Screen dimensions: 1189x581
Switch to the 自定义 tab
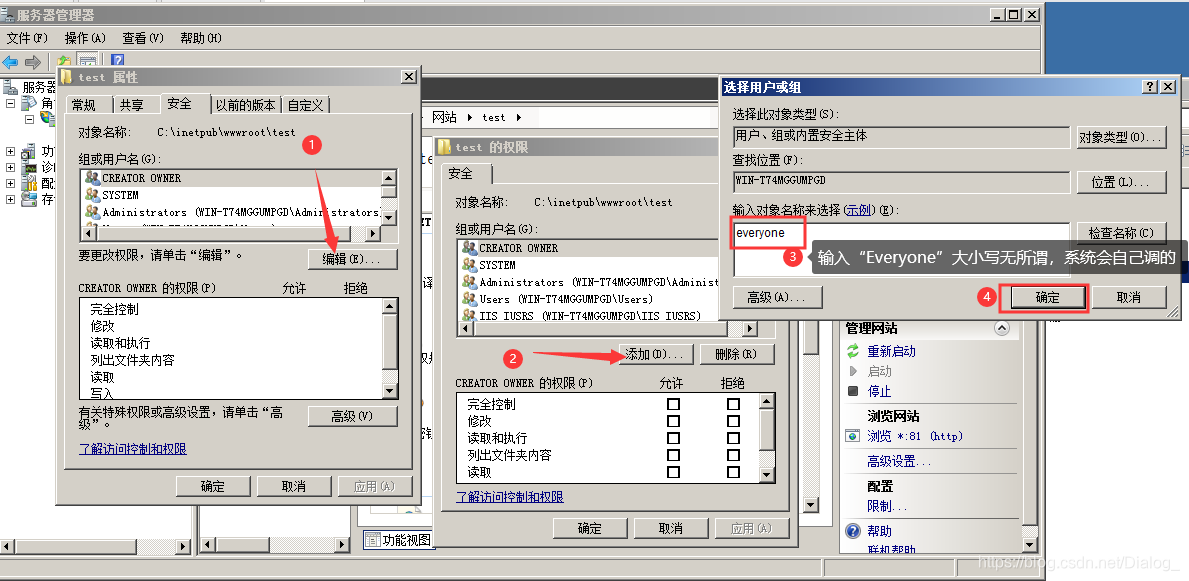coord(306,105)
